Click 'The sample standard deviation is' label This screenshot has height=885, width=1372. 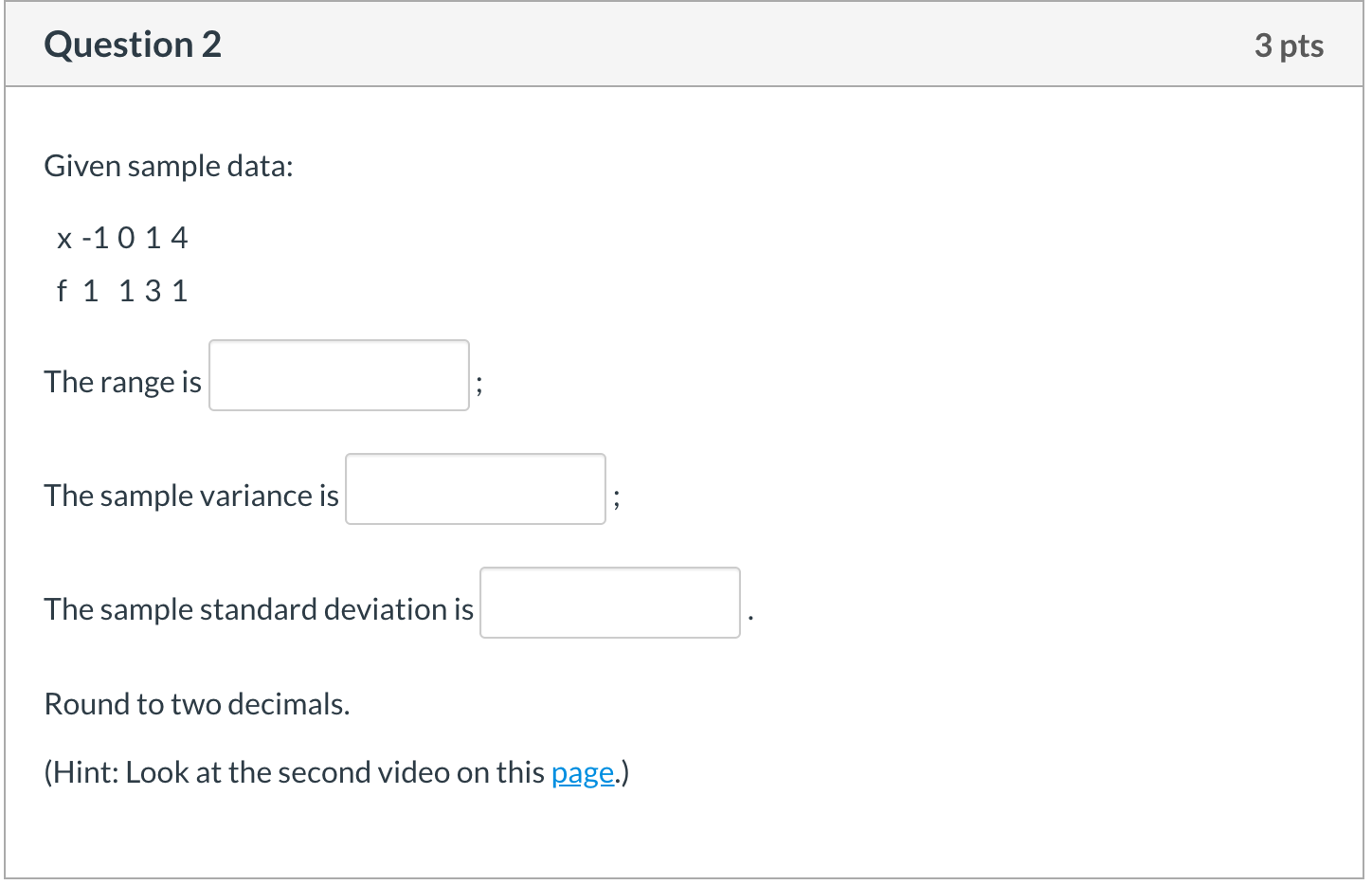pos(259,609)
